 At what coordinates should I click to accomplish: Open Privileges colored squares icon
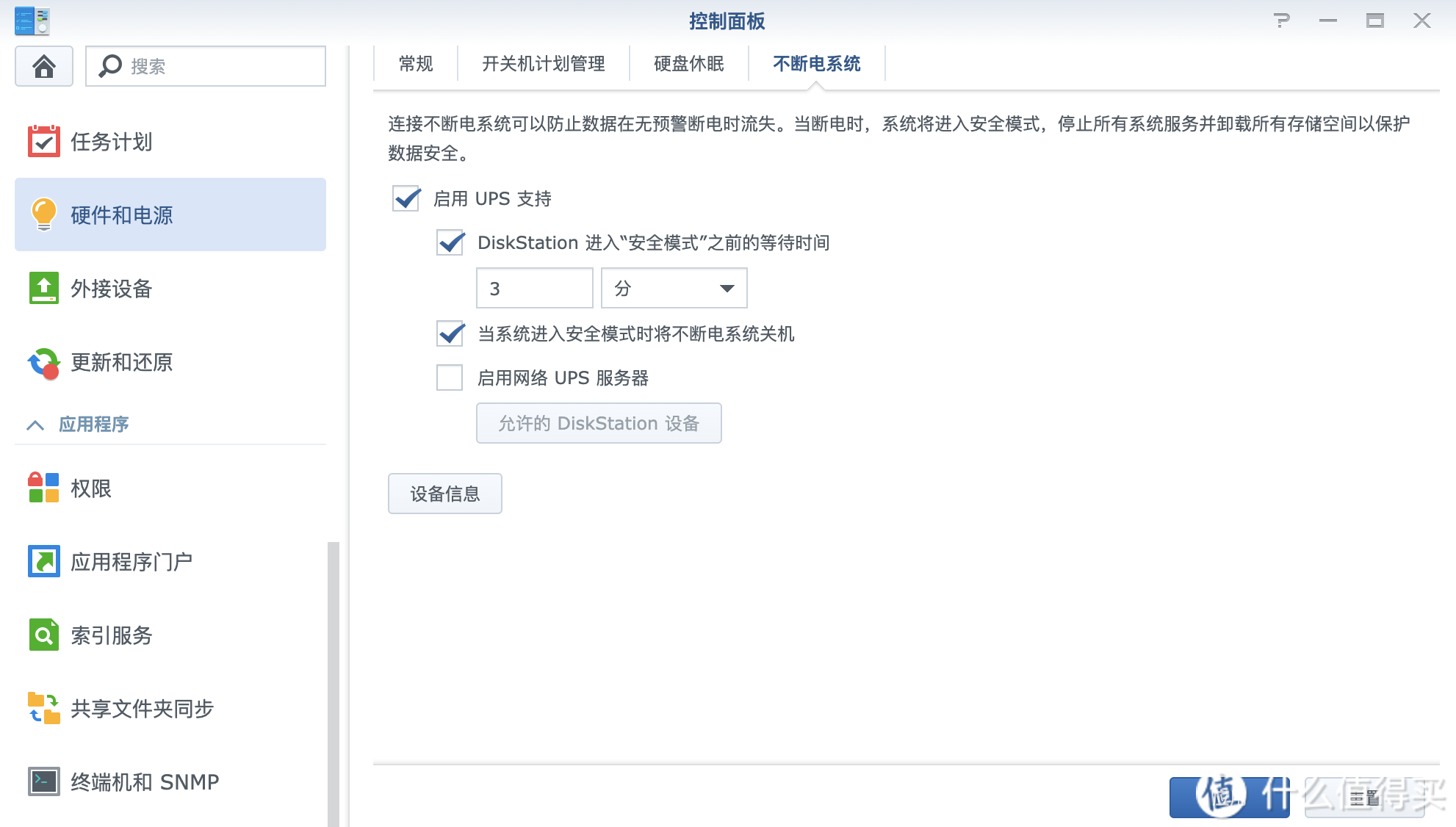tap(44, 488)
